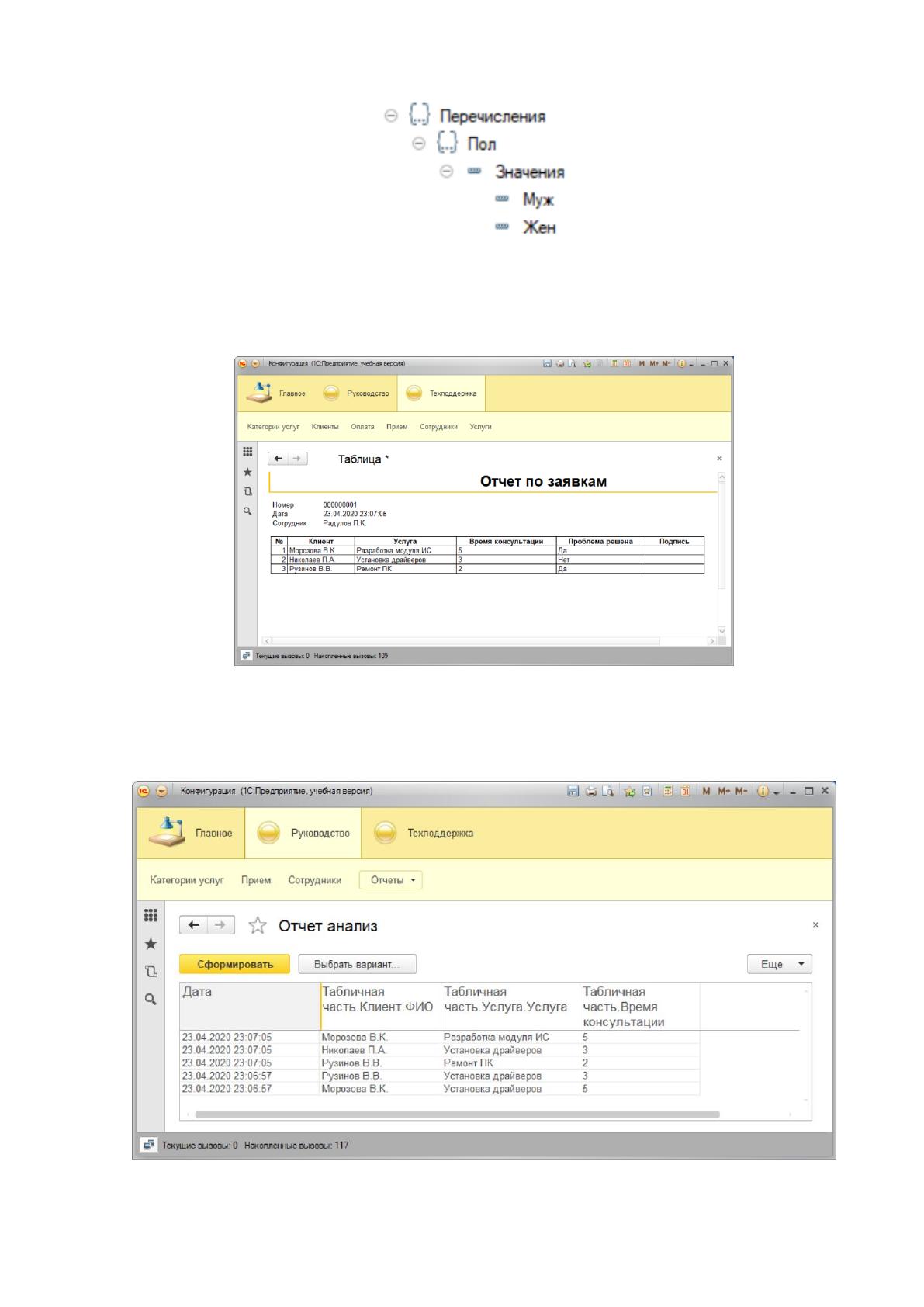Screen dimensions: 924x1307
Task: Open the Отчеты dropdown in command bar
Action: coord(391,880)
